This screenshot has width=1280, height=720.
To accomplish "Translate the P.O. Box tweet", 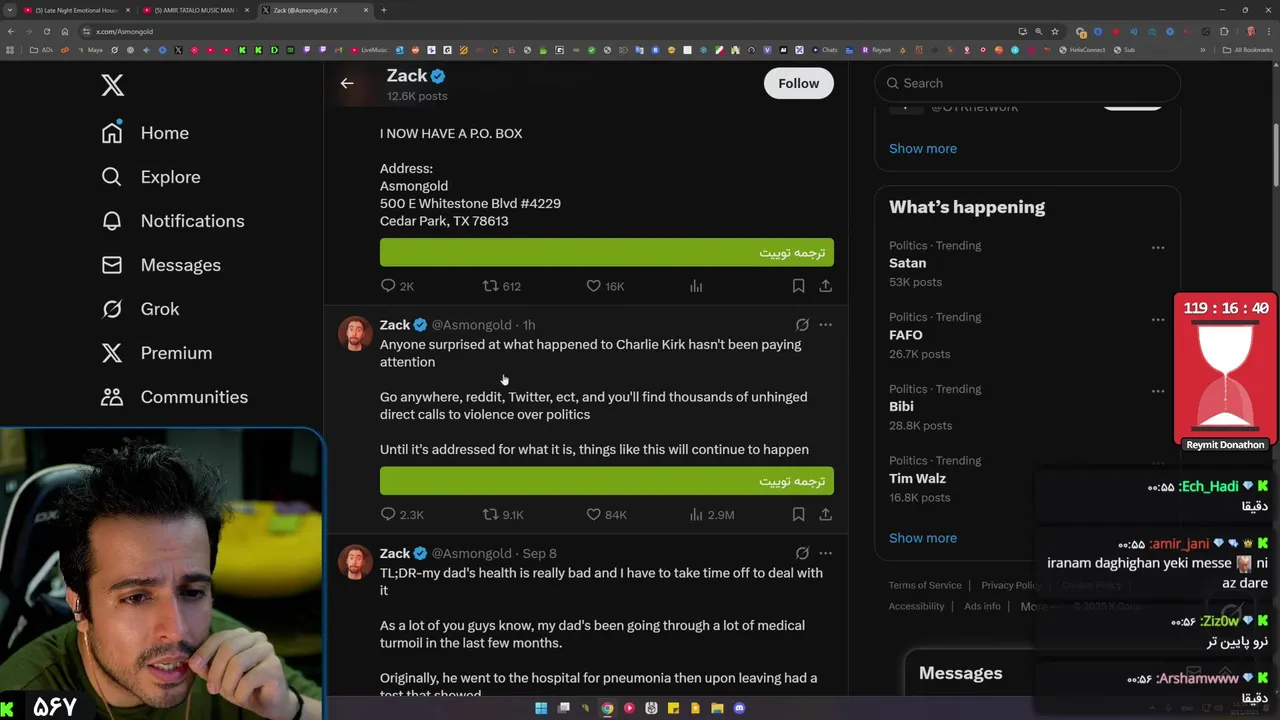I will [x=606, y=253].
